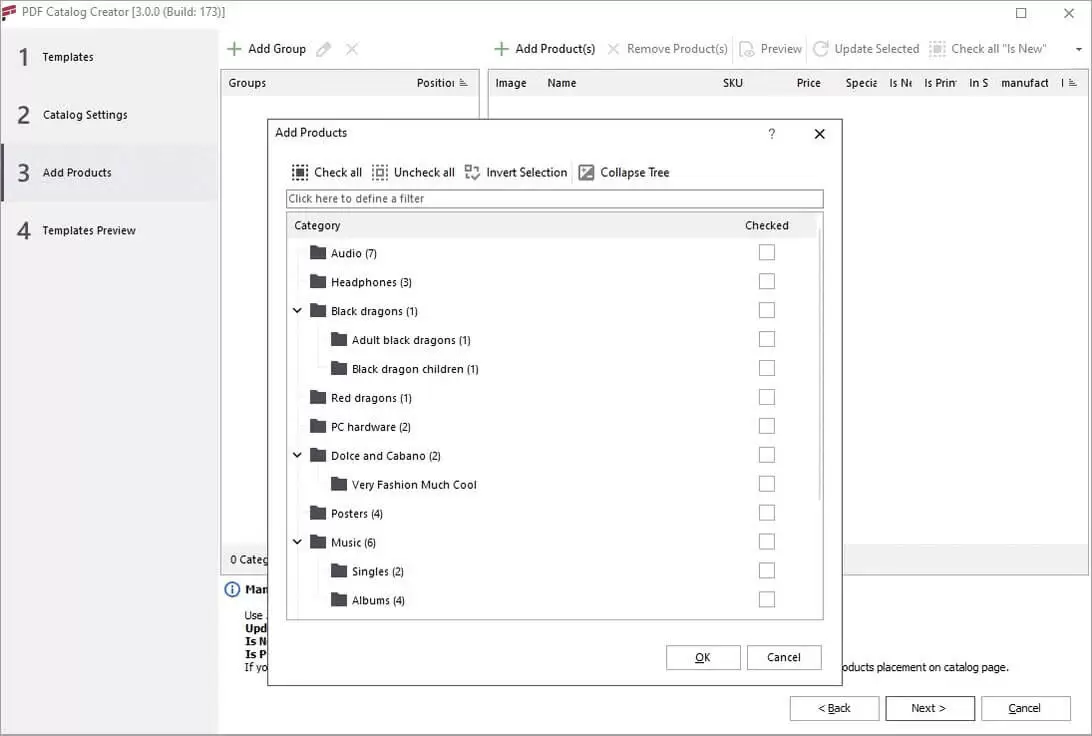Click the Add Group plus icon
Image resolution: width=1092 pixels, height=736 pixels.
tap(234, 49)
